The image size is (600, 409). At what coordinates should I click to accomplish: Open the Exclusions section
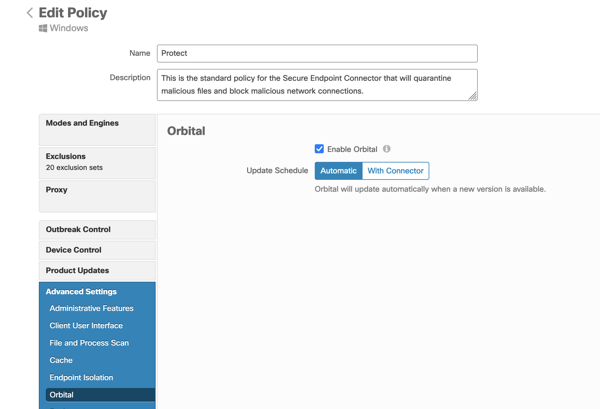pos(97,162)
